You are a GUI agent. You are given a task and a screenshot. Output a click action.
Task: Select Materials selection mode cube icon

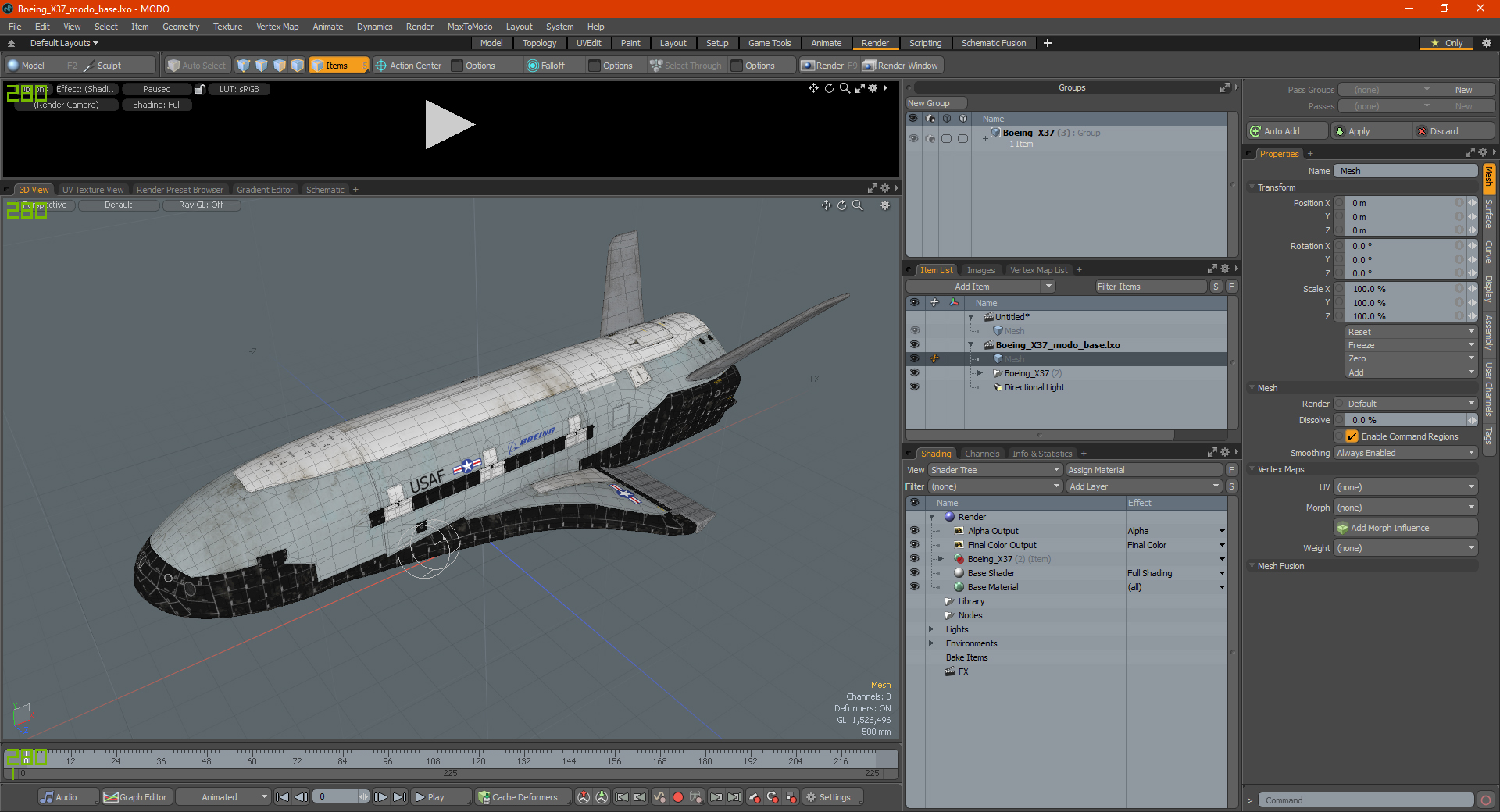[x=298, y=66]
